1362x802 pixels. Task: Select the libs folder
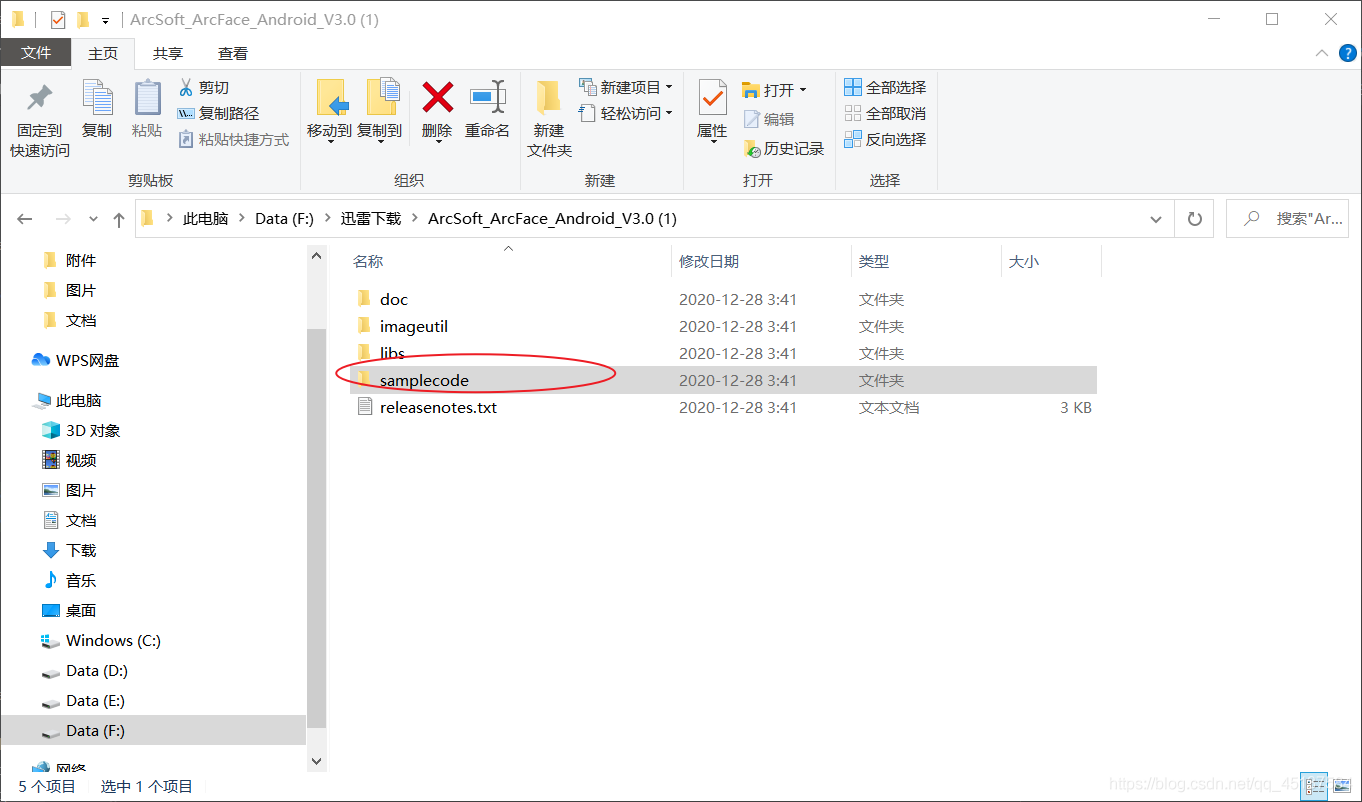tap(723, 353)
